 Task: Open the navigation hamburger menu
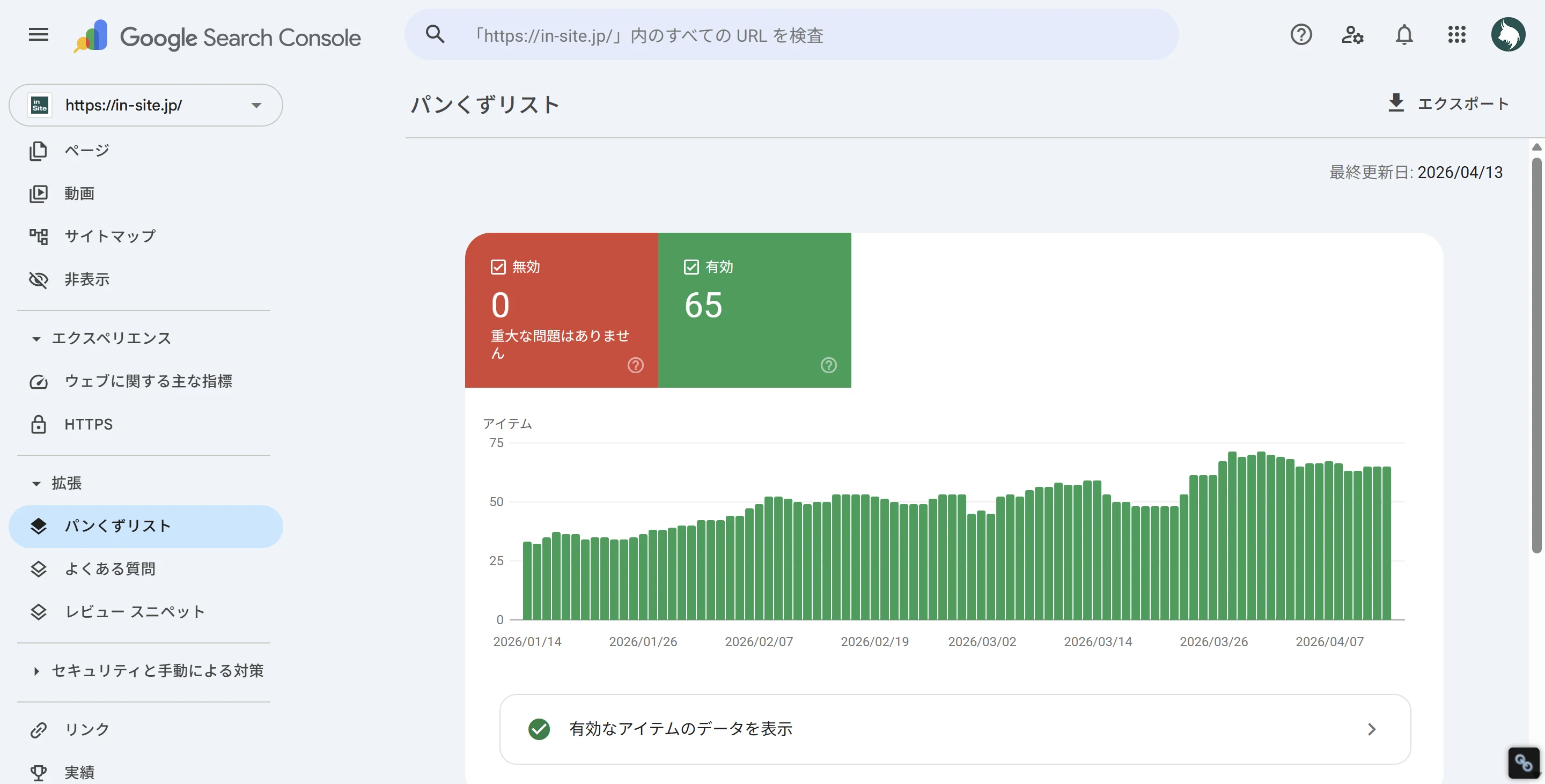(x=38, y=34)
